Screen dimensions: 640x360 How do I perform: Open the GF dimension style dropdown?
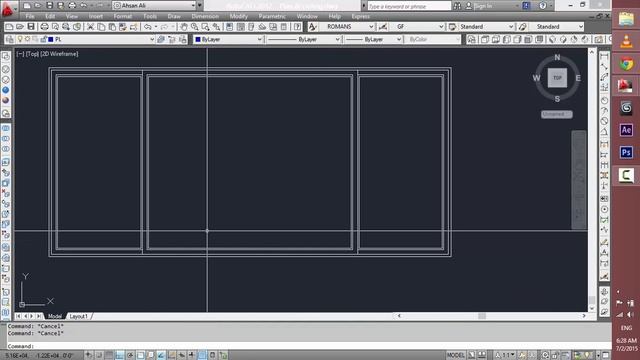point(441,27)
